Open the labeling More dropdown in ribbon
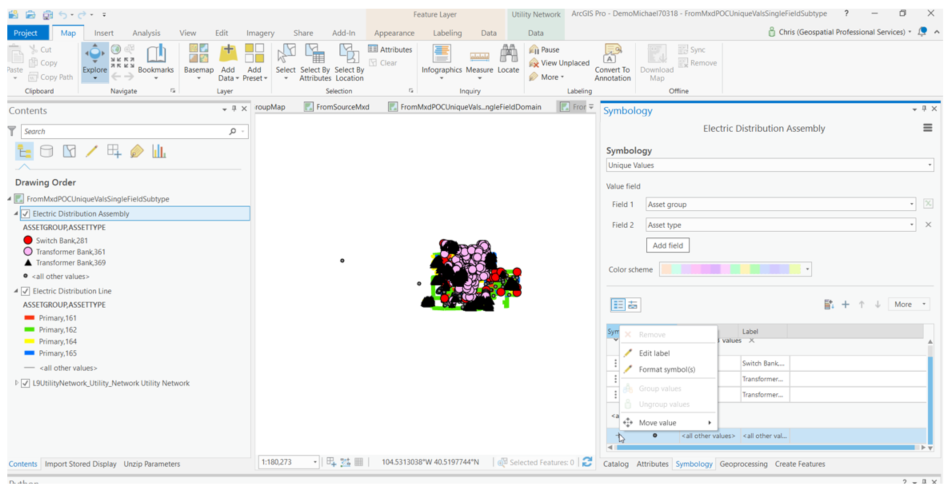The height and width of the screenshot is (489, 950). (546, 77)
